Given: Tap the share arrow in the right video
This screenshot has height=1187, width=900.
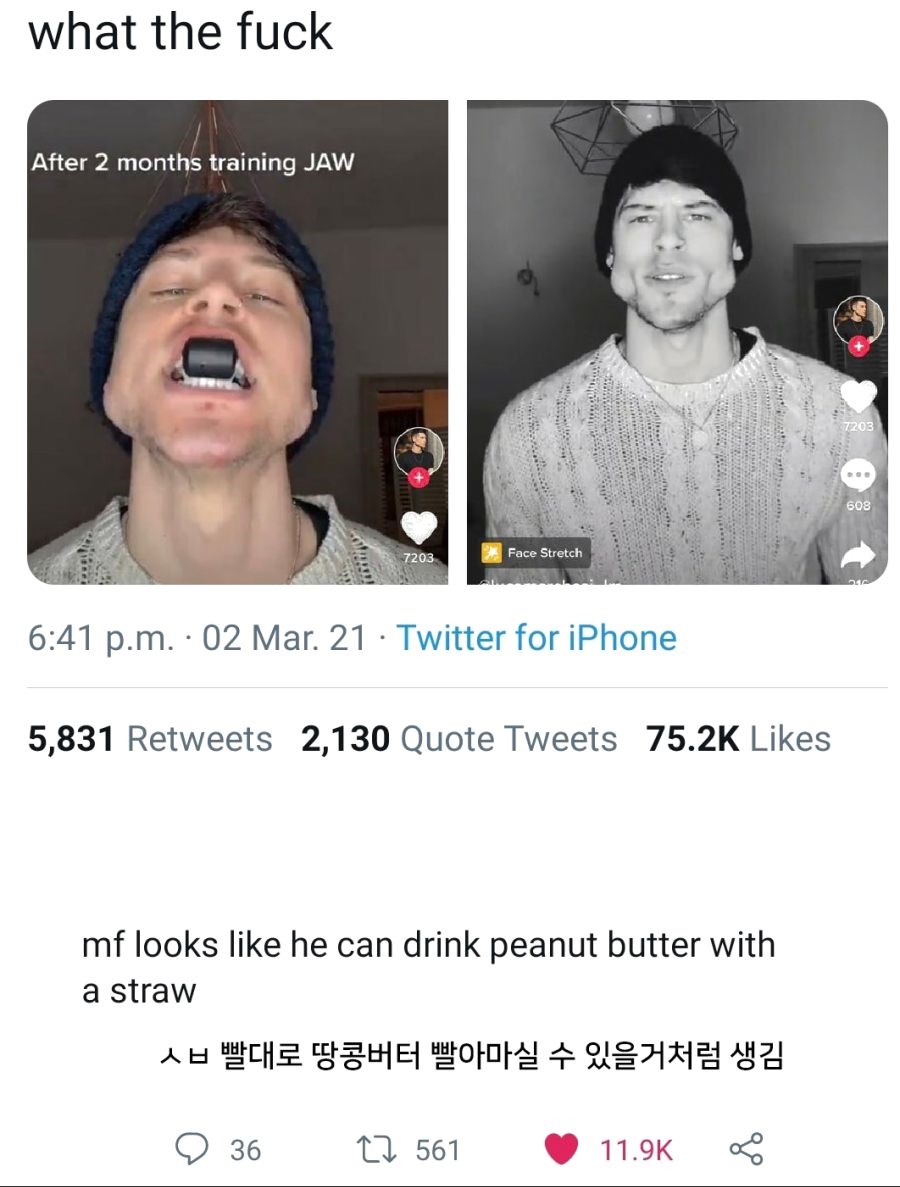Looking at the screenshot, I should pos(858,553).
